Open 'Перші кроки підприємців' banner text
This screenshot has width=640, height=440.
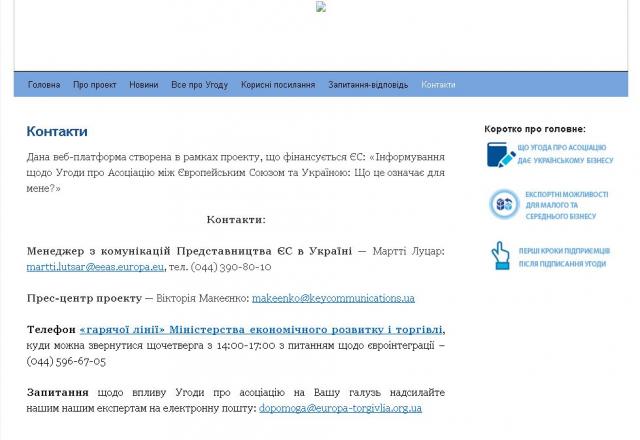(564, 256)
